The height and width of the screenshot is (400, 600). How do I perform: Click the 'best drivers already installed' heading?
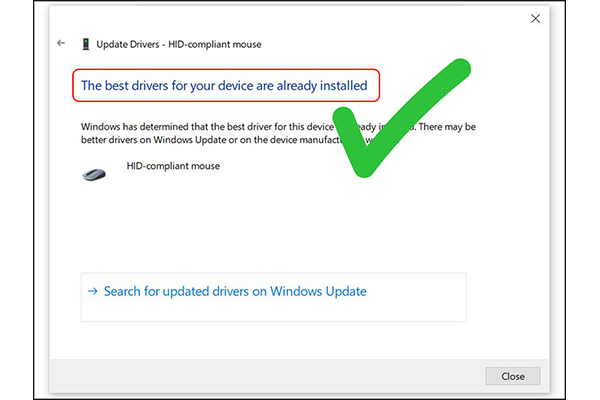point(224,86)
